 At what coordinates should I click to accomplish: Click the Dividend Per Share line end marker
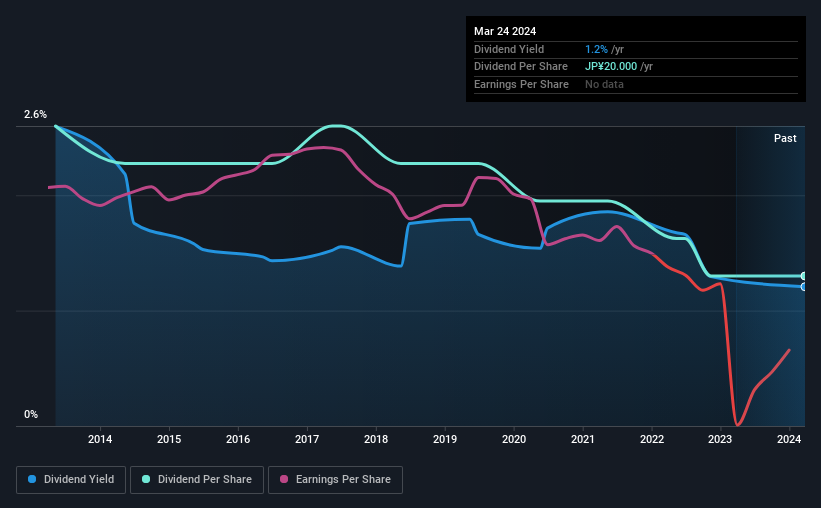[x=803, y=276]
